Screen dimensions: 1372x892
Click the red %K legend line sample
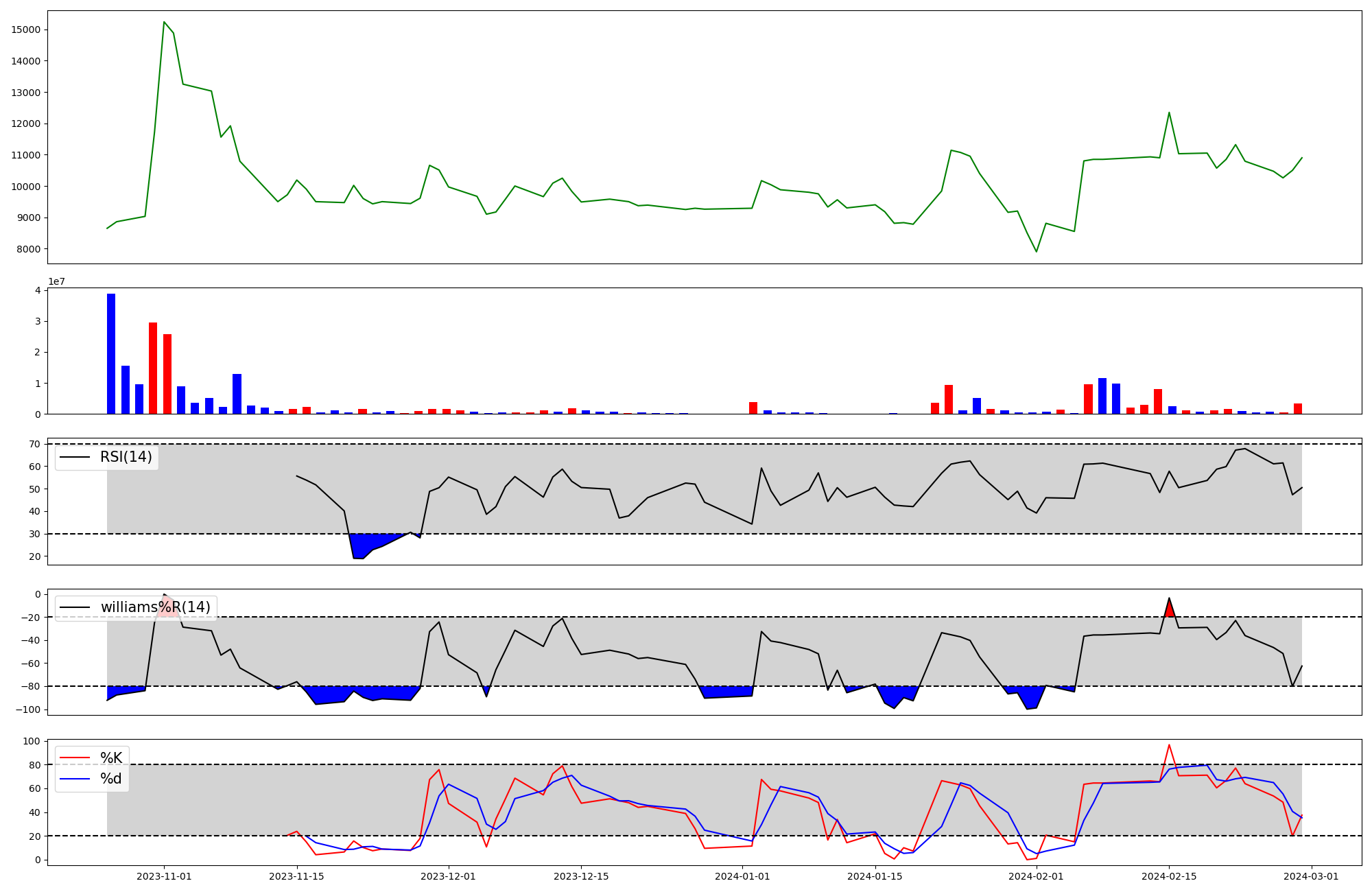coord(75,758)
